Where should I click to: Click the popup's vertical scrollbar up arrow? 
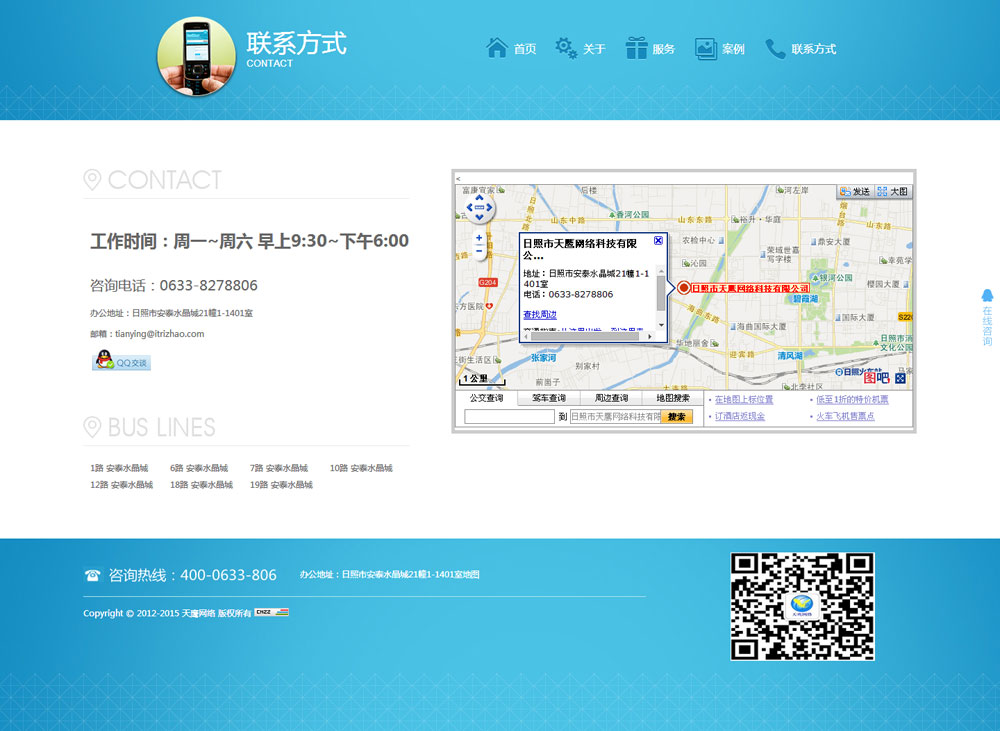pyautogui.click(x=661, y=272)
